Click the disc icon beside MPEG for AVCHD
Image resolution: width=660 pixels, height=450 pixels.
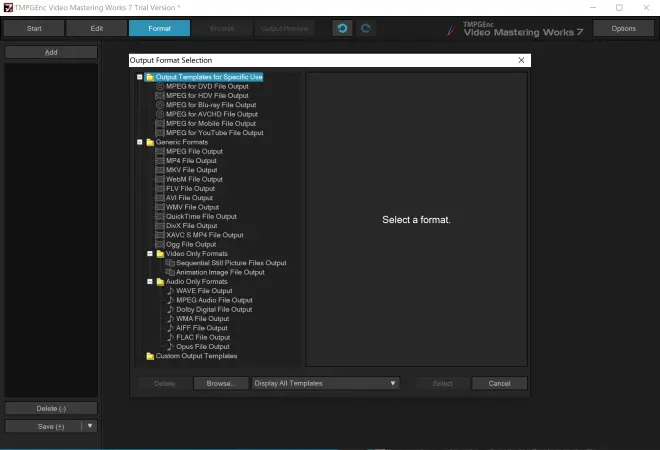tap(160, 114)
